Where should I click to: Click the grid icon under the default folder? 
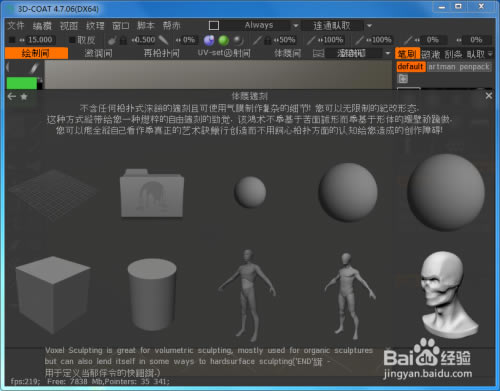(x=403, y=79)
